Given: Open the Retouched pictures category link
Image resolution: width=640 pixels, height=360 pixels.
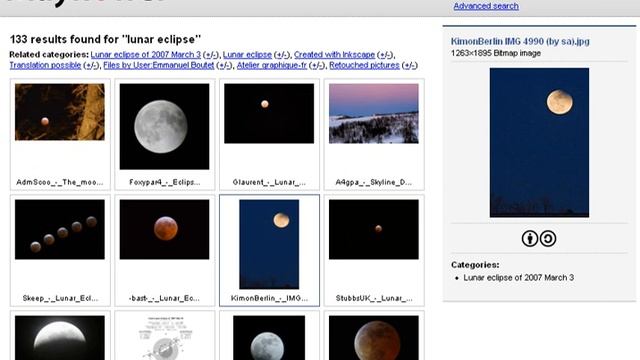Looking at the screenshot, I should (x=364, y=65).
